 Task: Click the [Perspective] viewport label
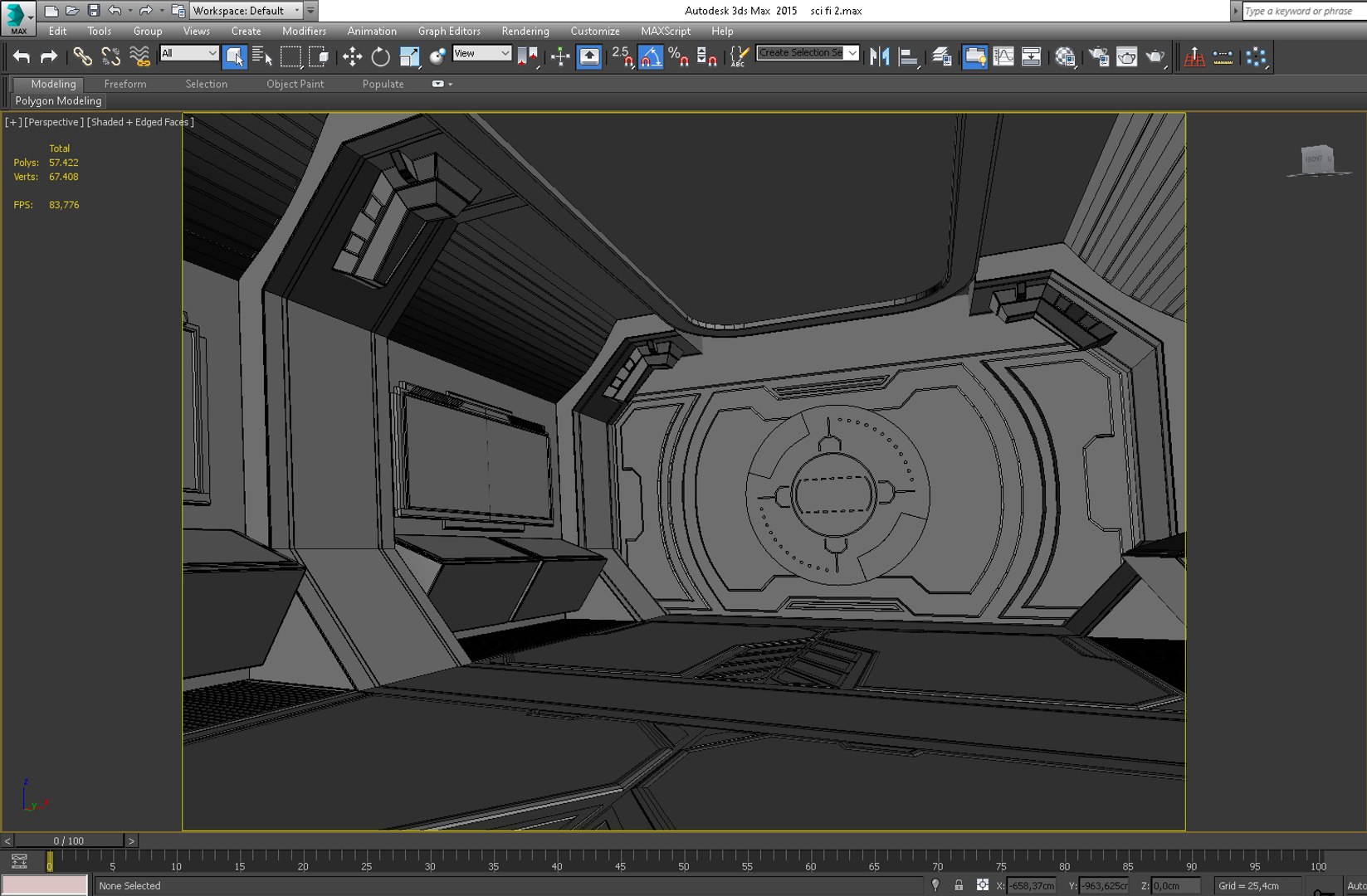coord(54,122)
